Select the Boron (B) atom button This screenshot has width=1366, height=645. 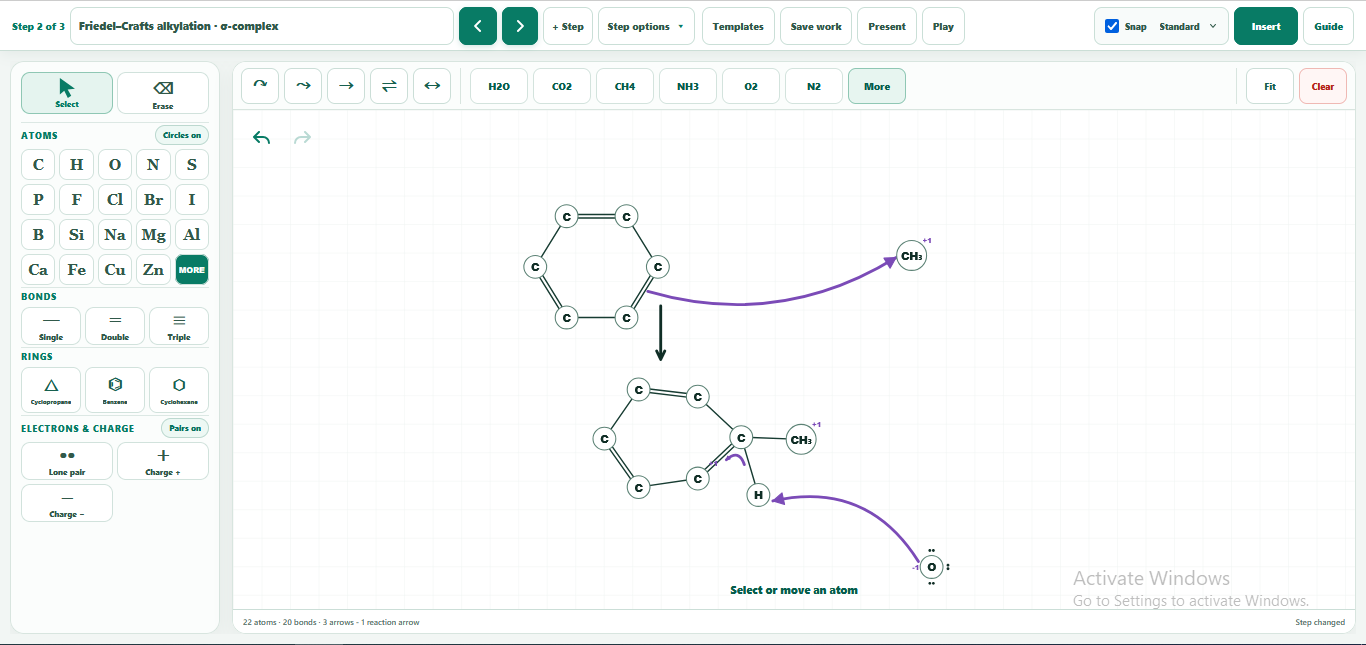38,235
